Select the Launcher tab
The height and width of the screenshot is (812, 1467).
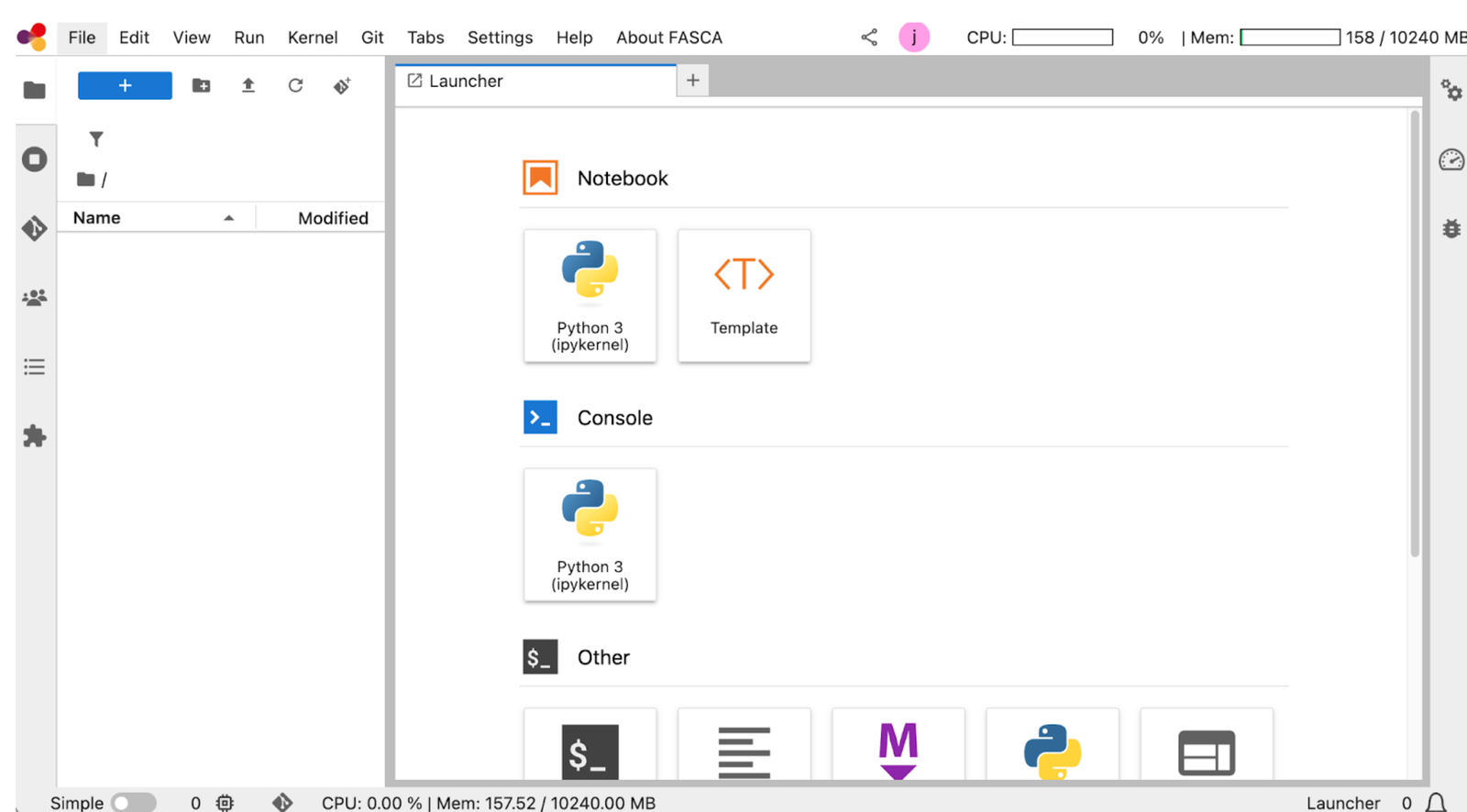click(536, 81)
